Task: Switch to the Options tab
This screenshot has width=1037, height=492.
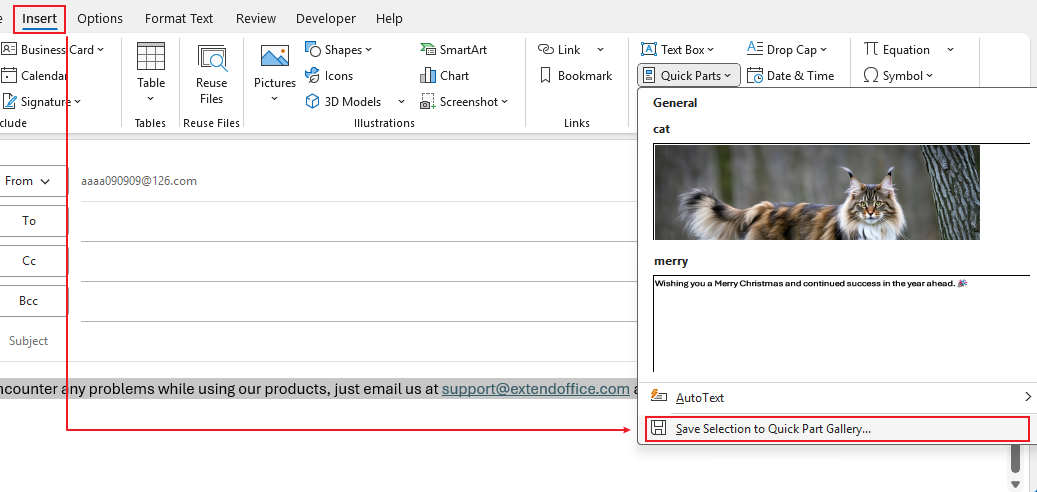Action: (x=100, y=19)
